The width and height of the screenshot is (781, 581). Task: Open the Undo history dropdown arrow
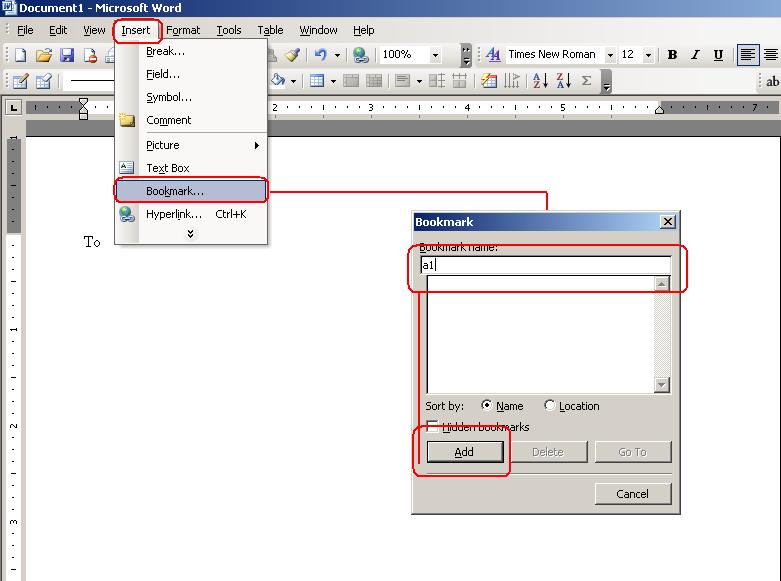337,55
